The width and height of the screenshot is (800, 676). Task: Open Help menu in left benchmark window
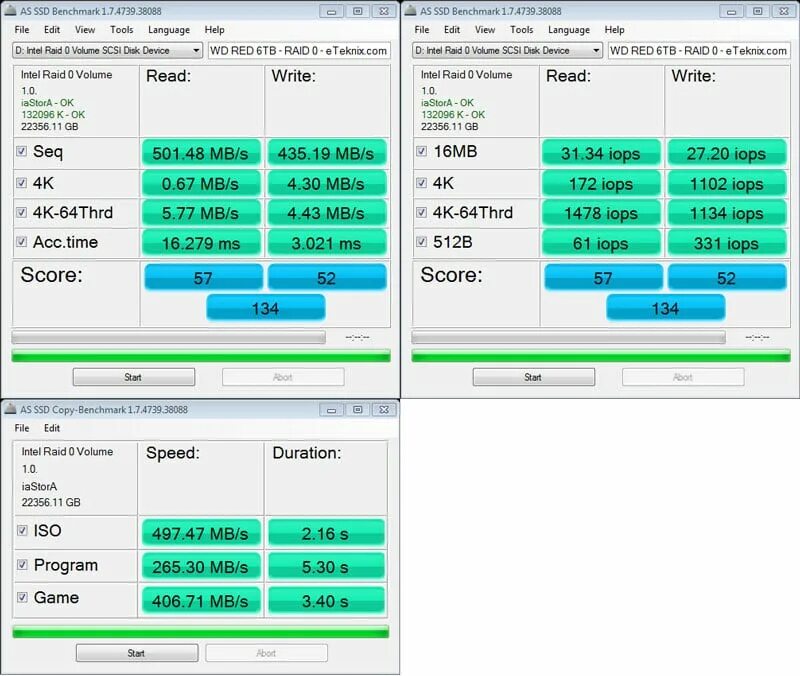pyautogui.click(x=214, y=30)
